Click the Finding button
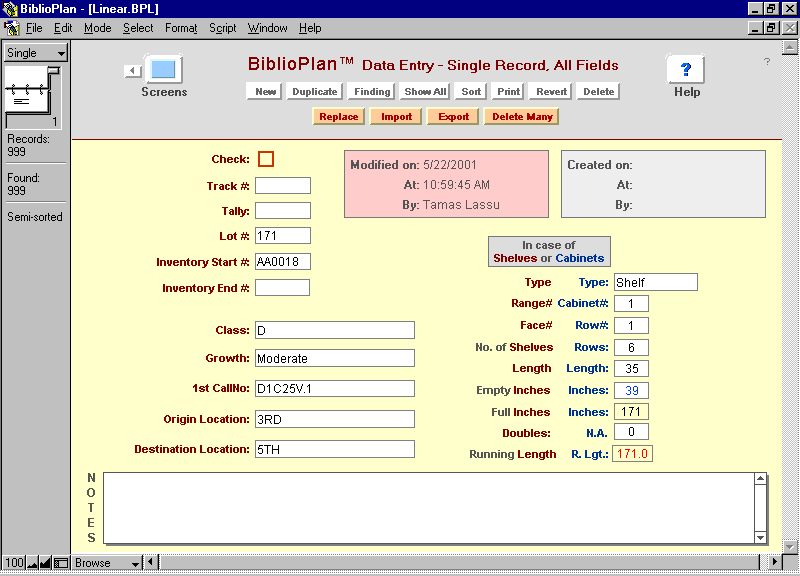The image size is (800, 576). tap(371, 91)
